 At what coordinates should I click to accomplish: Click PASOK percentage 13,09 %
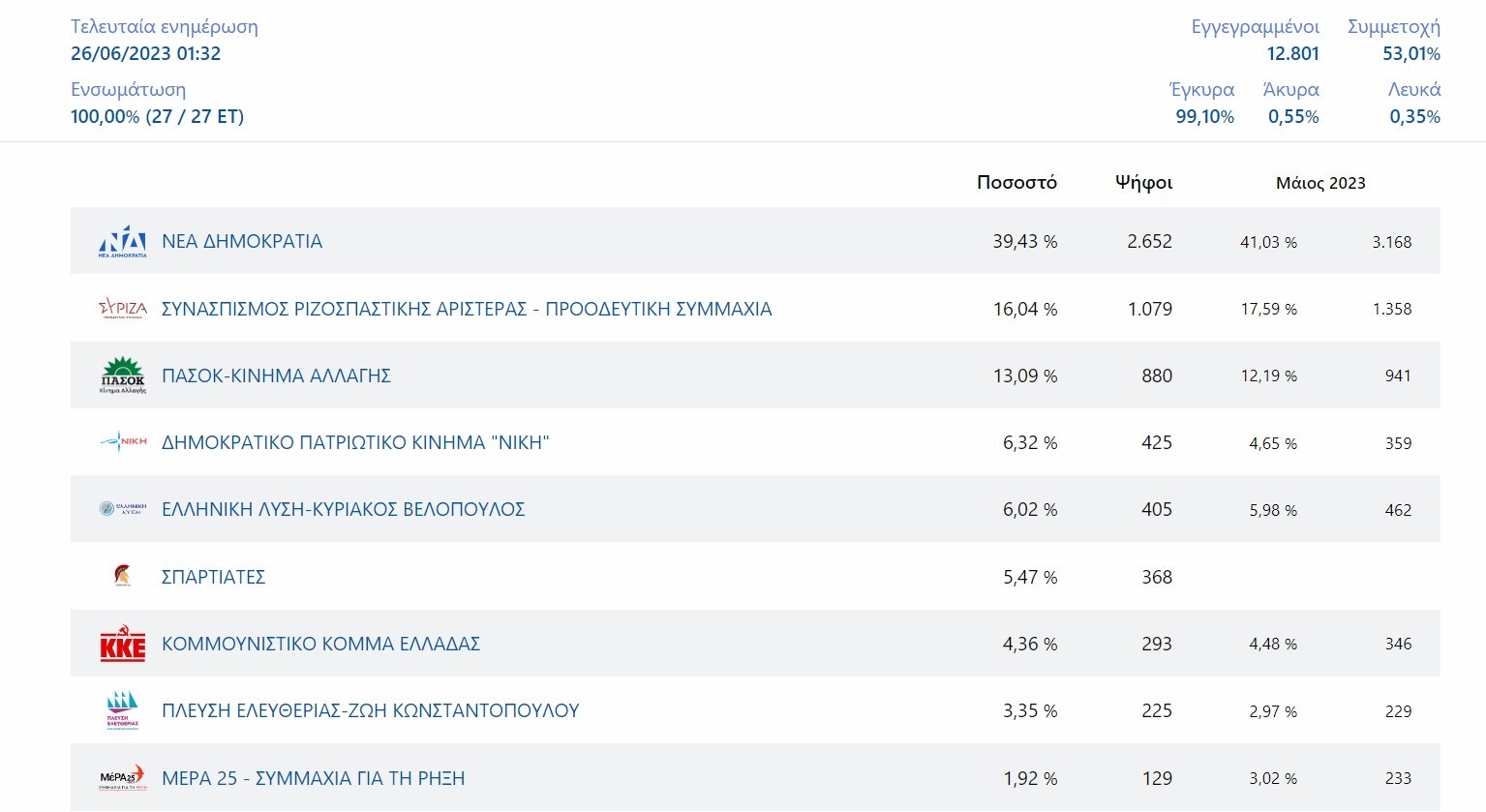(x=1024, y=376)
